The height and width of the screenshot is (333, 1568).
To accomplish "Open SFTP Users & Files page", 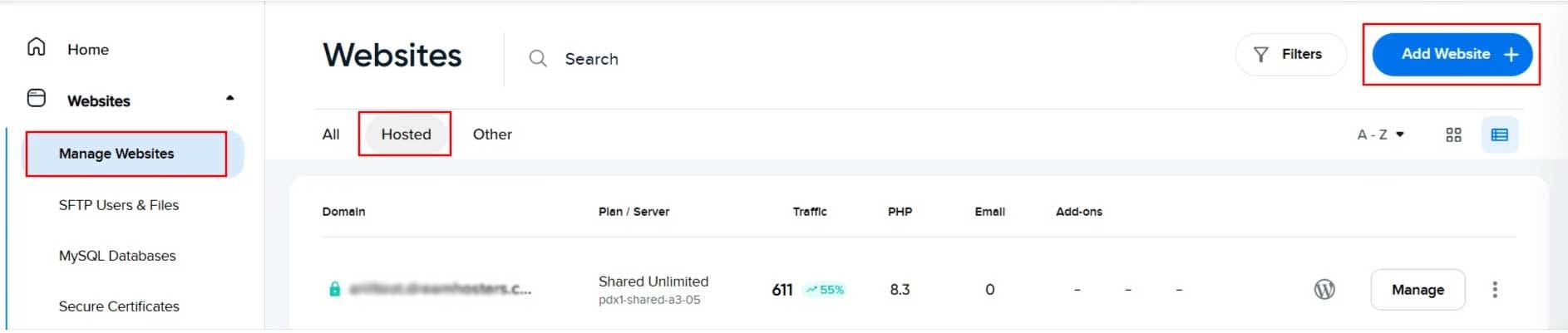I will point(119,205).
